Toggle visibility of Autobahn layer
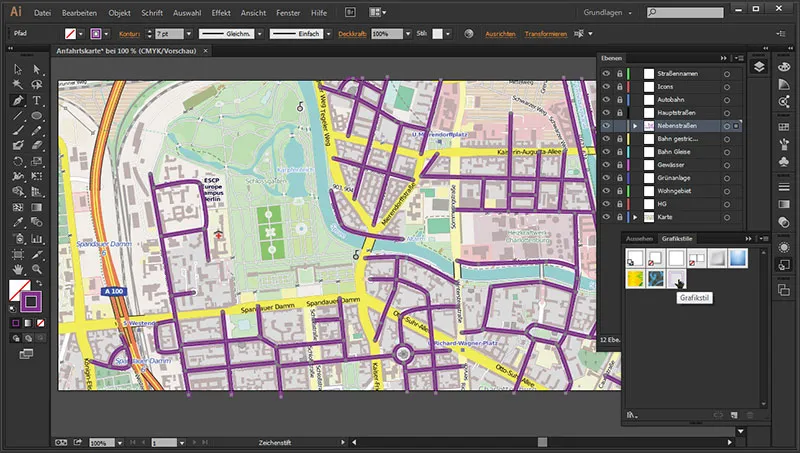The image size is (800, 453). coord(606,99)
